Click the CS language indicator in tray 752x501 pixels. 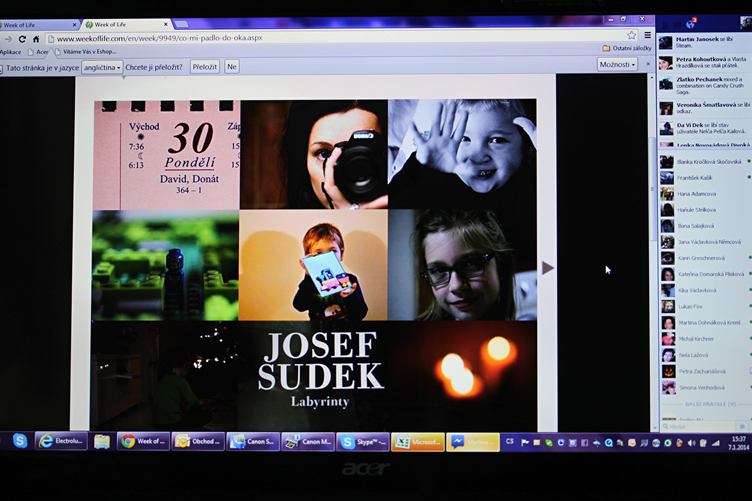coord(510,442)
